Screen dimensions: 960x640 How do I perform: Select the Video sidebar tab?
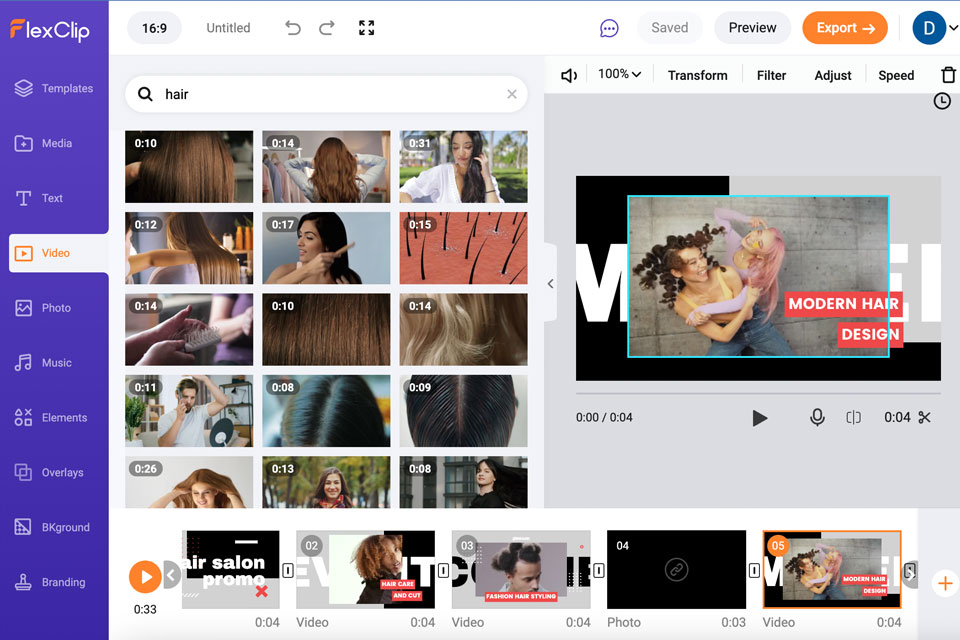[x=58, y=253]
